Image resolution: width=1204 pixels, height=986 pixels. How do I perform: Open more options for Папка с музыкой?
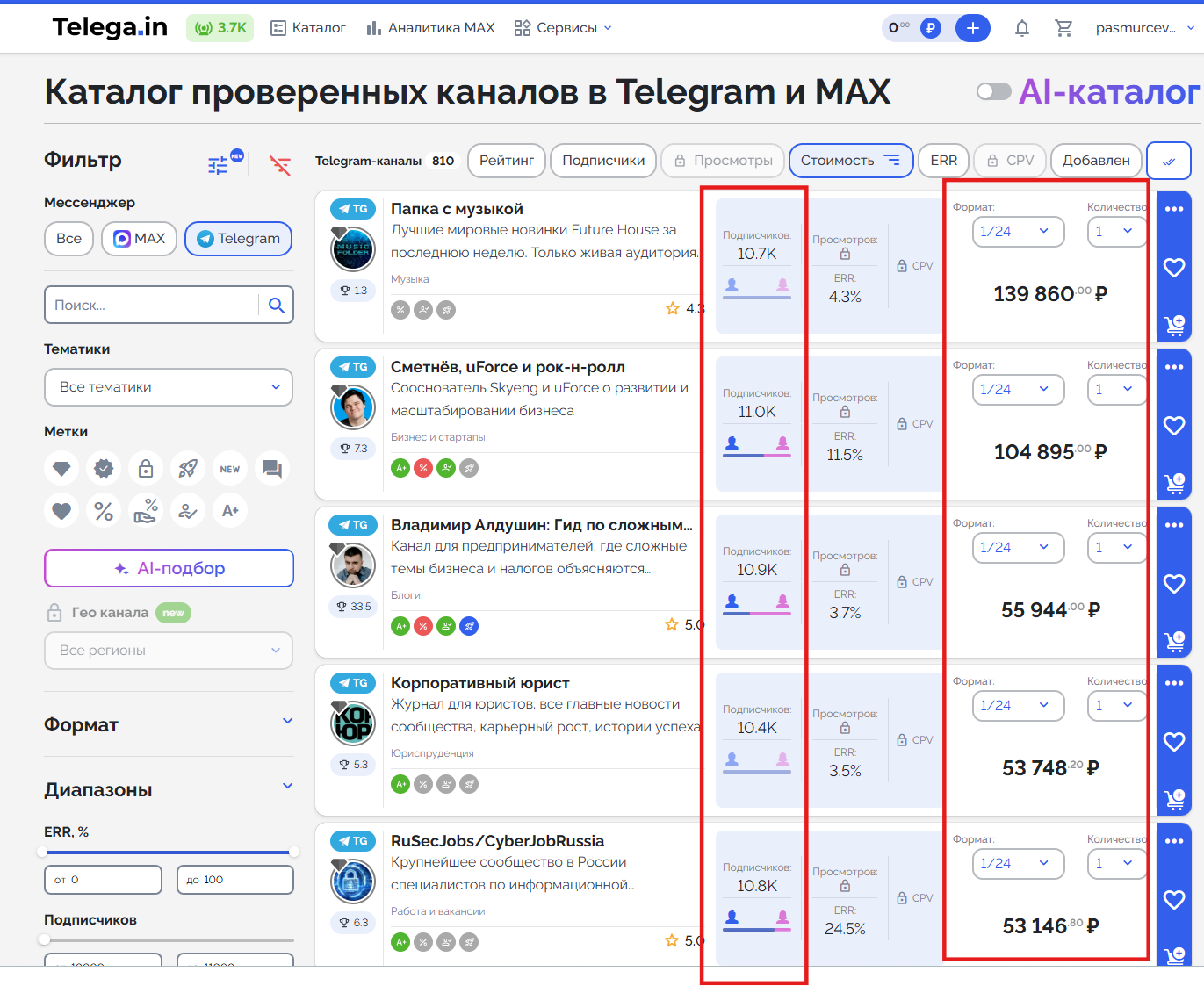[1174, 209]
